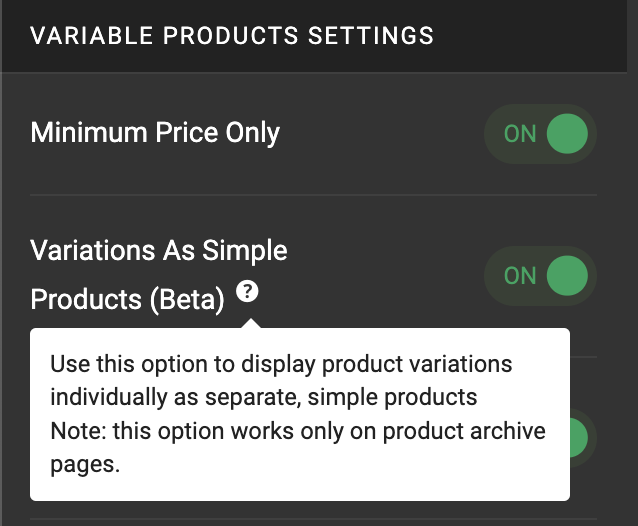Click the divider line below Minimum Price Only
The width and height of the screenshot is (638, 526).
pos(313,195)
